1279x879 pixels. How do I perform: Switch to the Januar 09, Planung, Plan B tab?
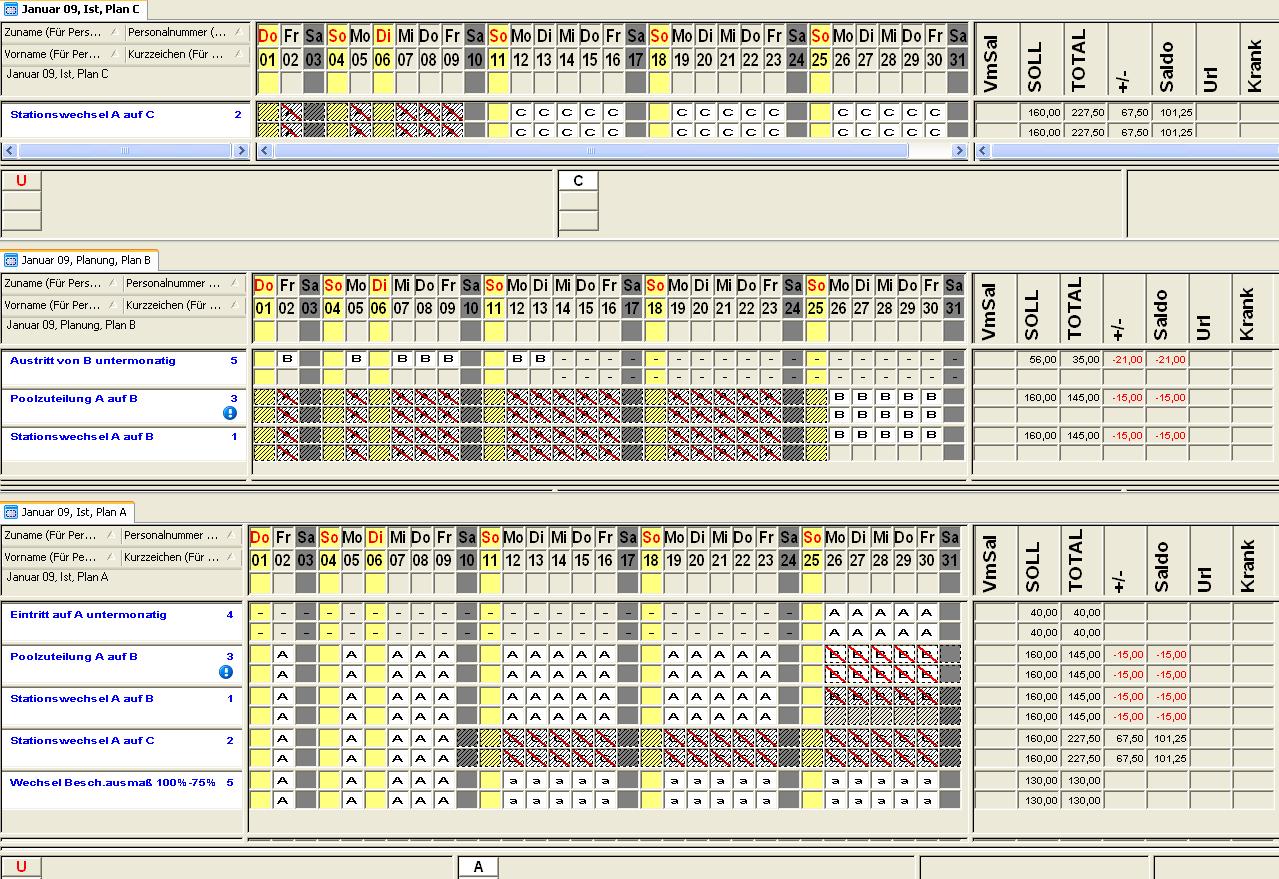pos(85,260)
